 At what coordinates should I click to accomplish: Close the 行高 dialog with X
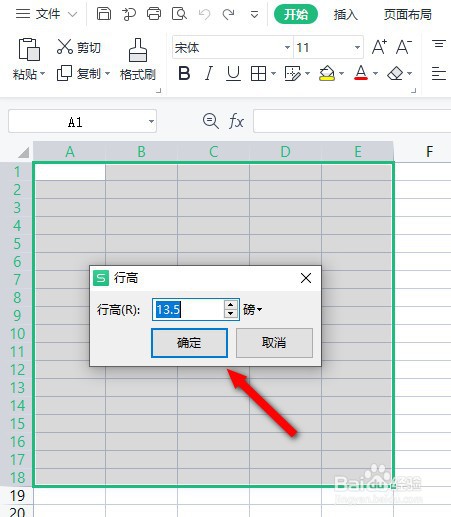[306, 278]
